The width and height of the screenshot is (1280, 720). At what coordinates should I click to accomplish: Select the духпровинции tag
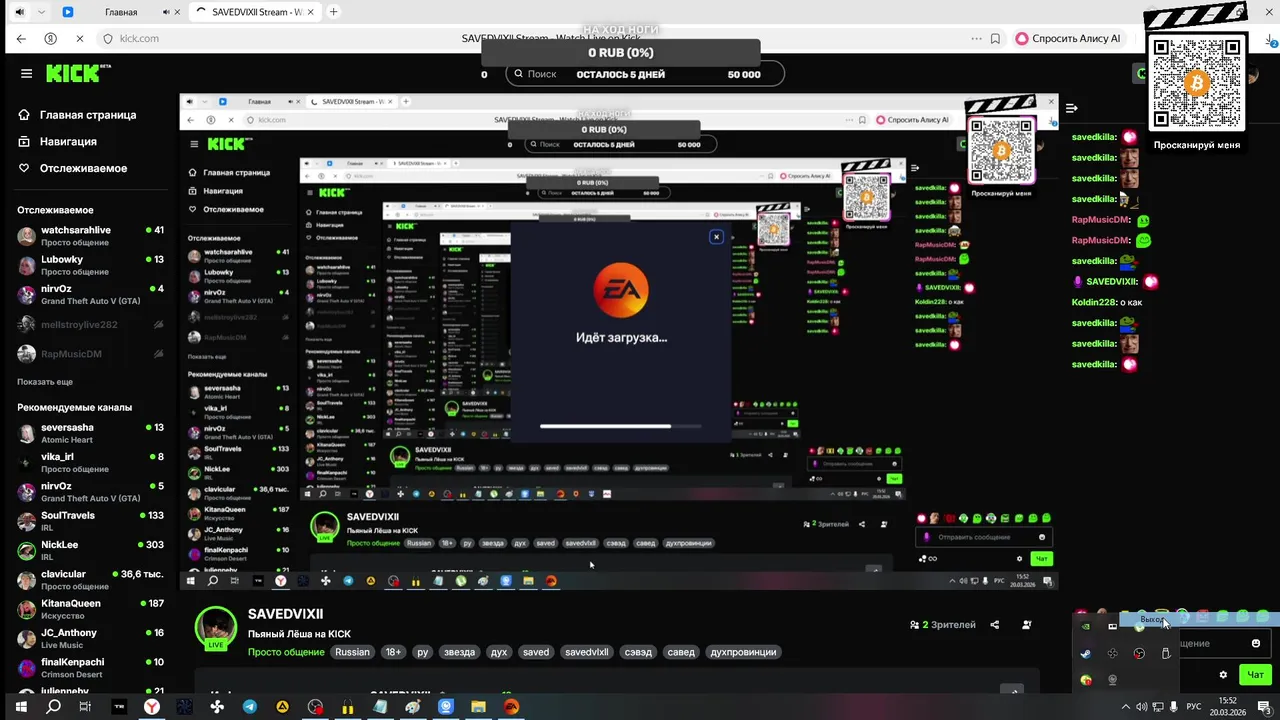pos(743,652)
